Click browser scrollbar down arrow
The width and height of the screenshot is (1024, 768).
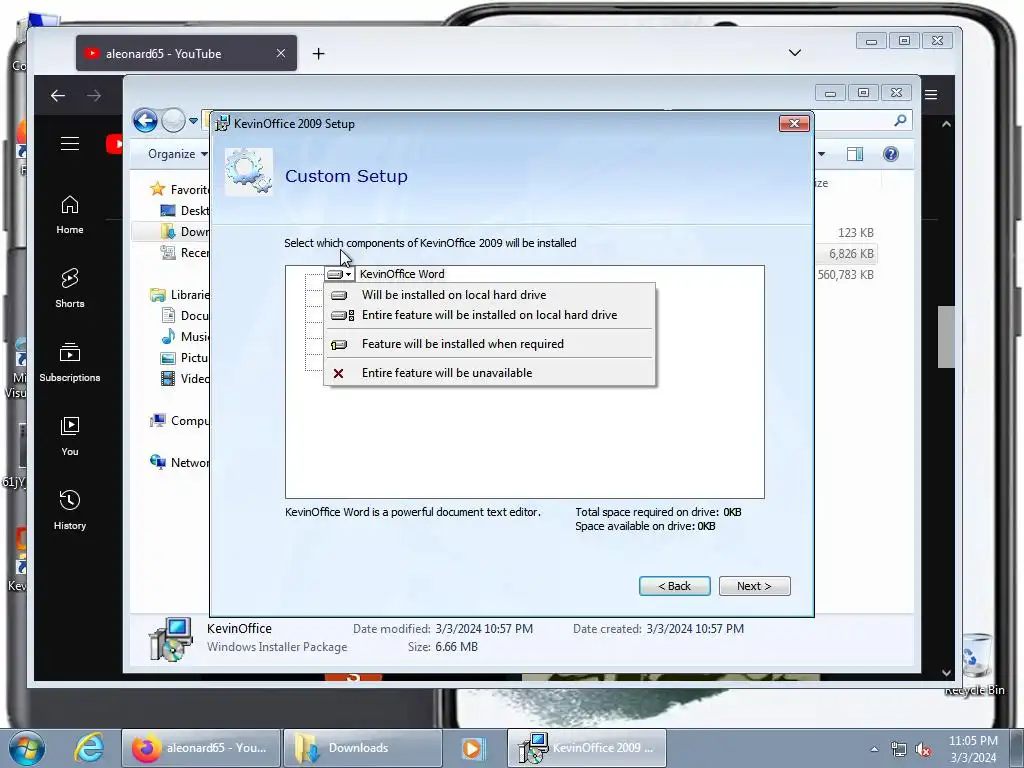tap(946, 672)
